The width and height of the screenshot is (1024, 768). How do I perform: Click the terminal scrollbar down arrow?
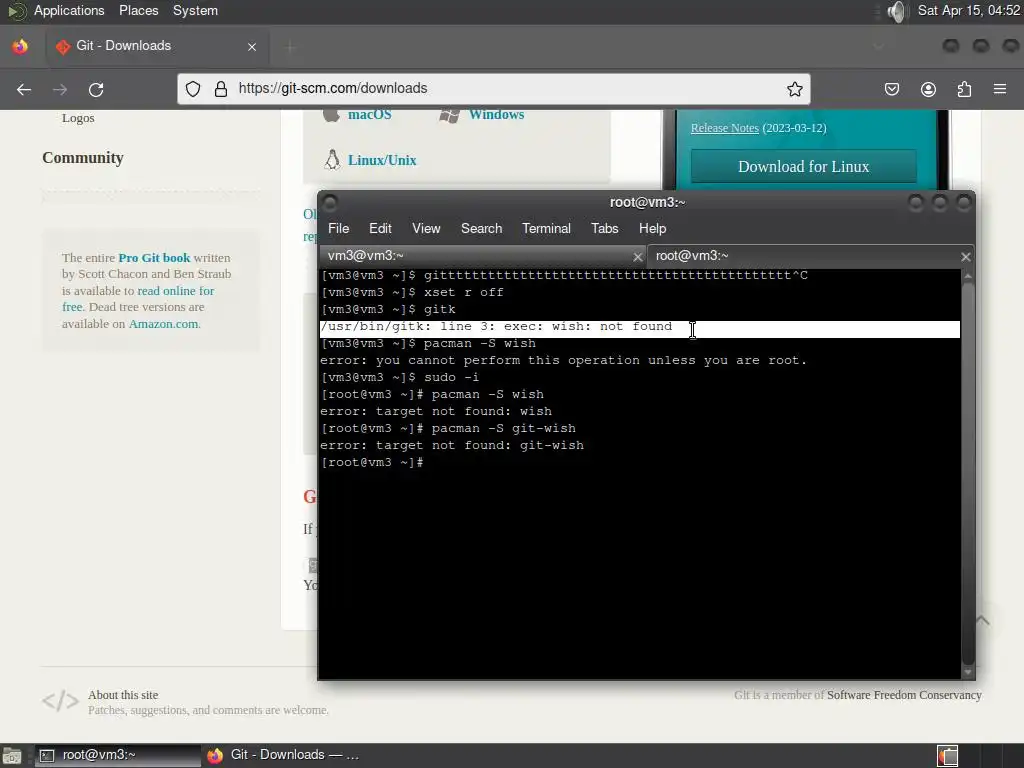tap(968, 671)
